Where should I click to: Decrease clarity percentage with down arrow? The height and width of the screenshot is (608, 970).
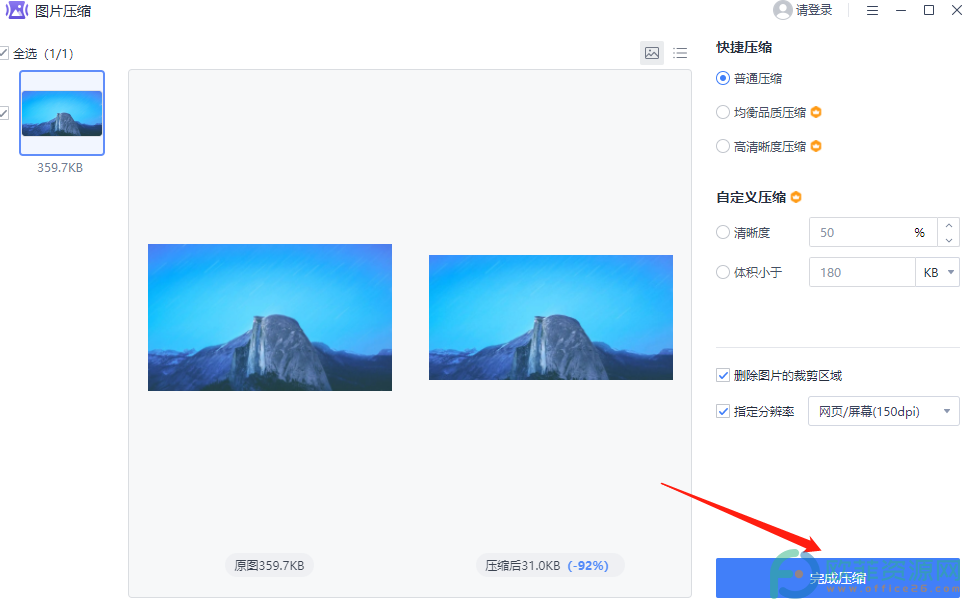(x=949, y=240)
